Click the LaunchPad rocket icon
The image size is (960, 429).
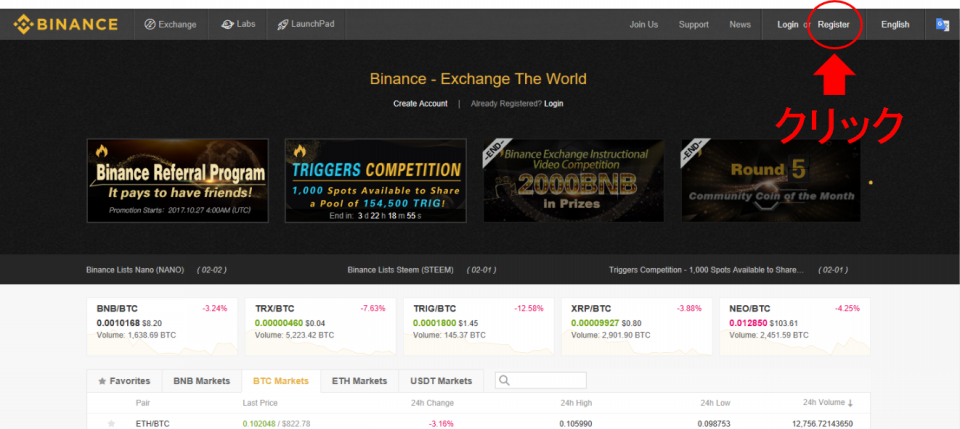[282, 24]
